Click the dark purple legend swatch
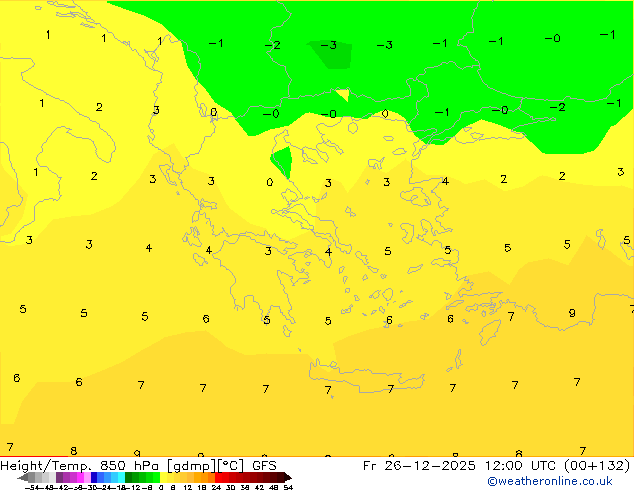 click(x=59, y=477)
